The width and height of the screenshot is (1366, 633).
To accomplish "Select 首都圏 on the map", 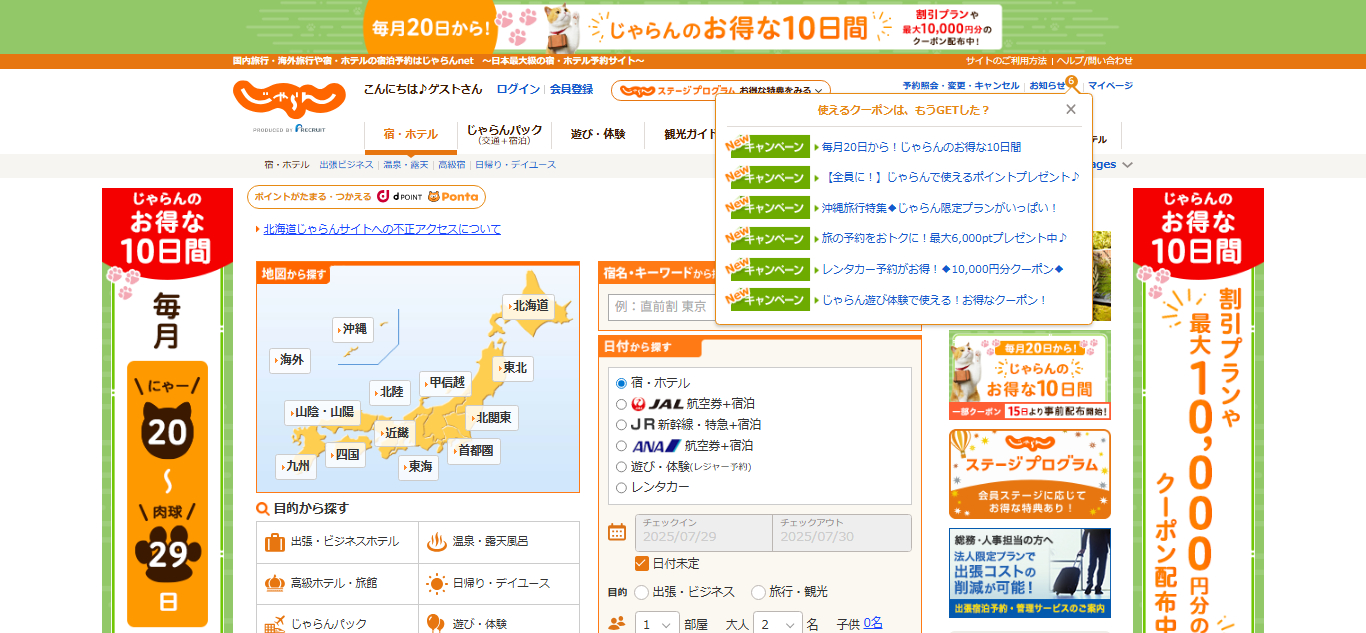I will coord(473,451).
